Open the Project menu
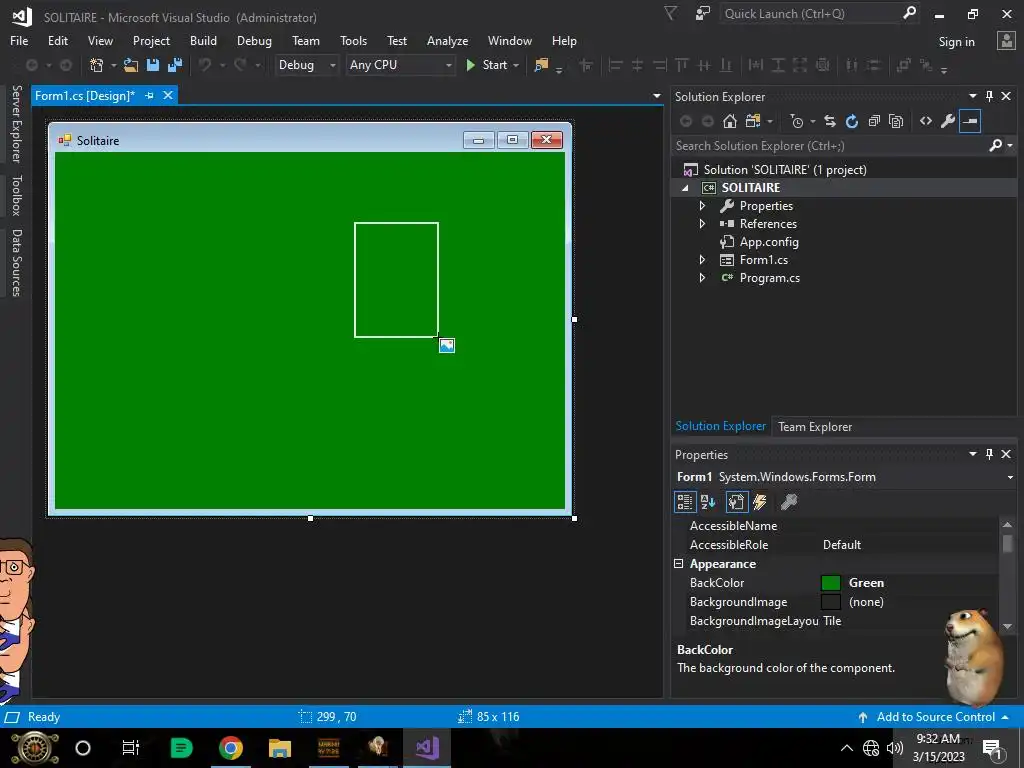 151,40
